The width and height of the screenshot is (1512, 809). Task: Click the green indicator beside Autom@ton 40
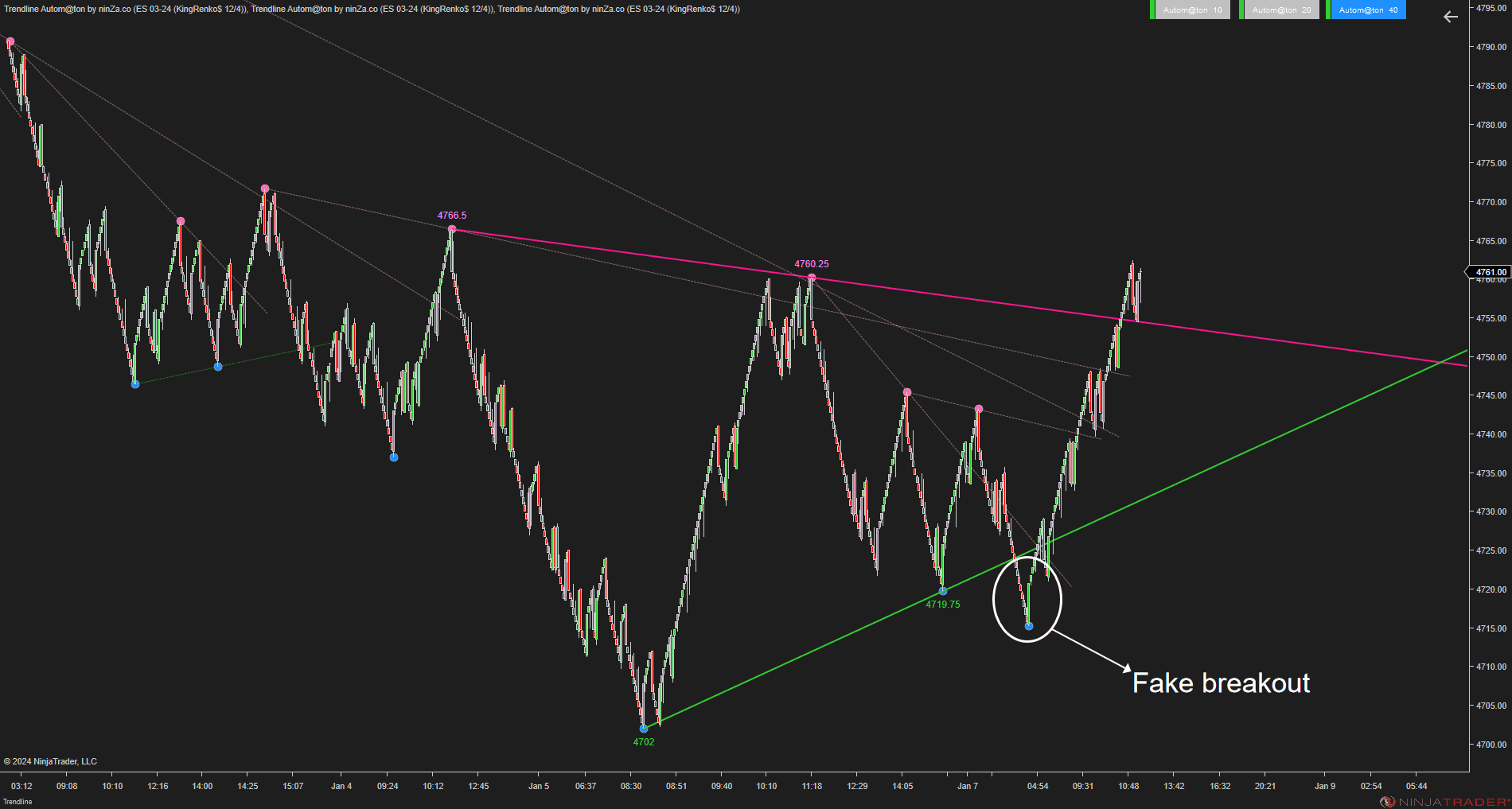pos(1328,10)
